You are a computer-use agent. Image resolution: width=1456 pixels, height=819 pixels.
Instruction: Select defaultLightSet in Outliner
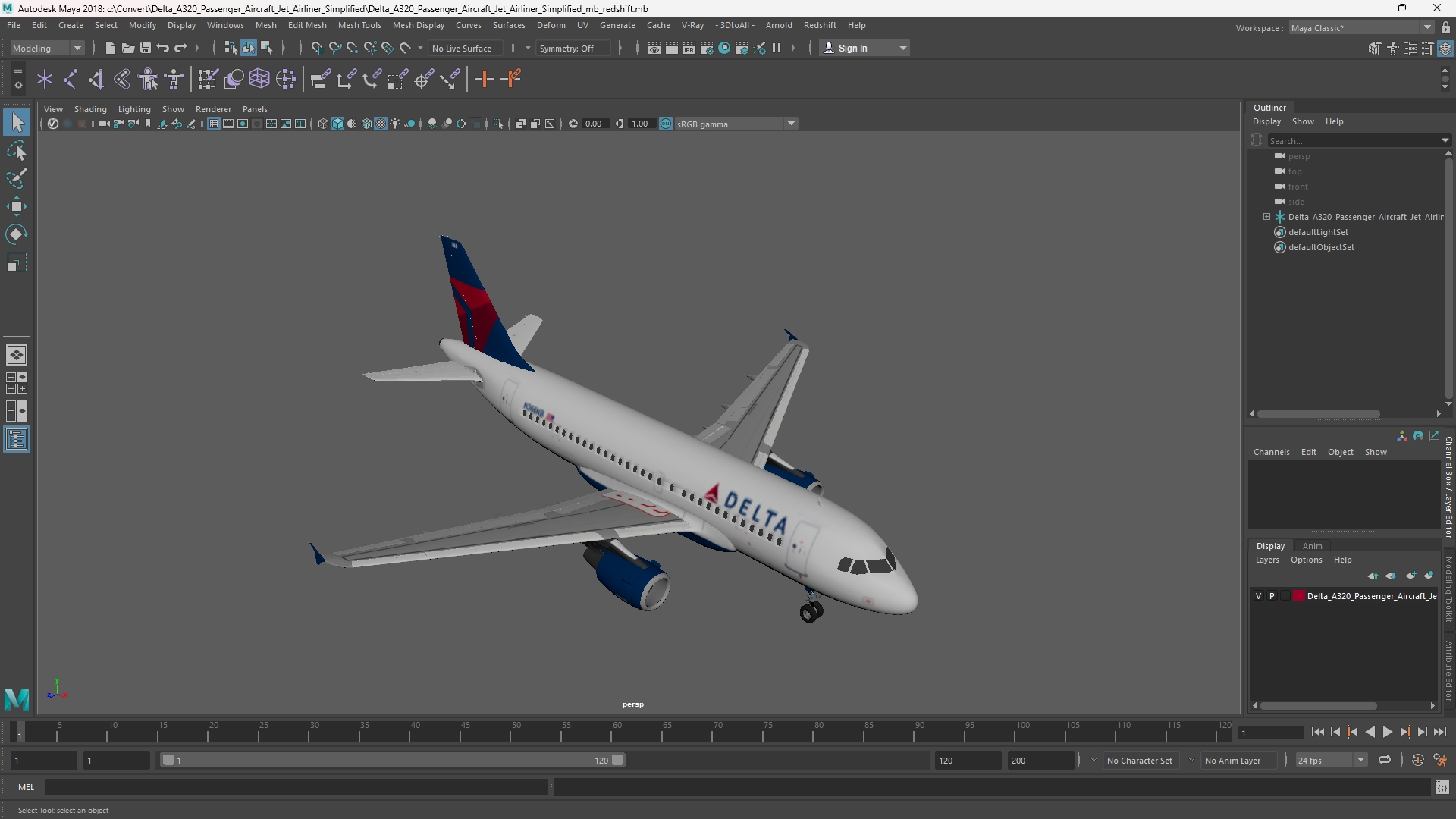(1318, 232)
